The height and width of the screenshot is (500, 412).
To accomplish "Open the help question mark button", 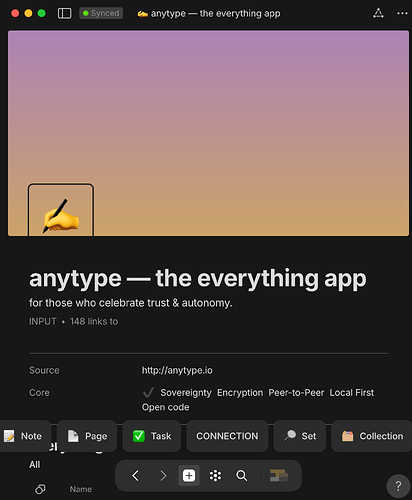I will [398, 486].
